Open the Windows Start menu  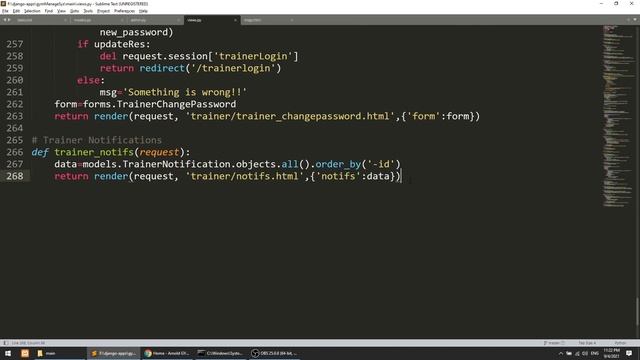(x=8, y=353)
